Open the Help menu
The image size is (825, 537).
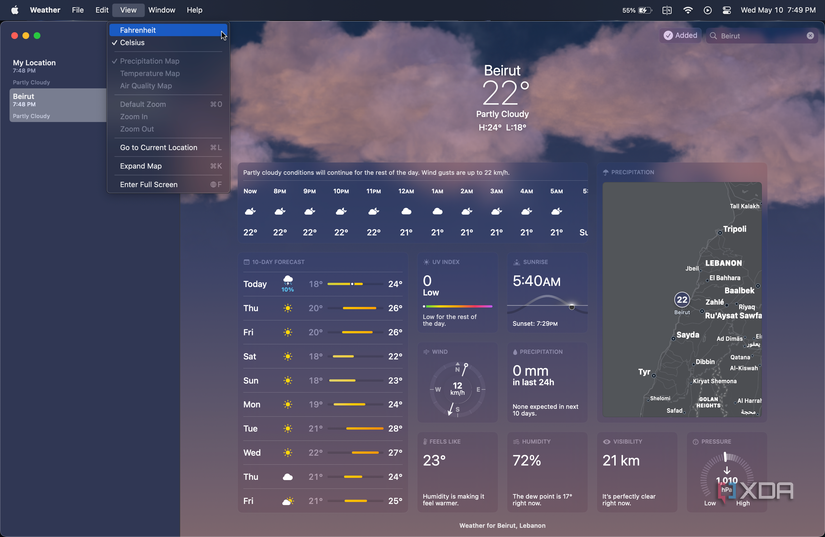tap(194, 10)
